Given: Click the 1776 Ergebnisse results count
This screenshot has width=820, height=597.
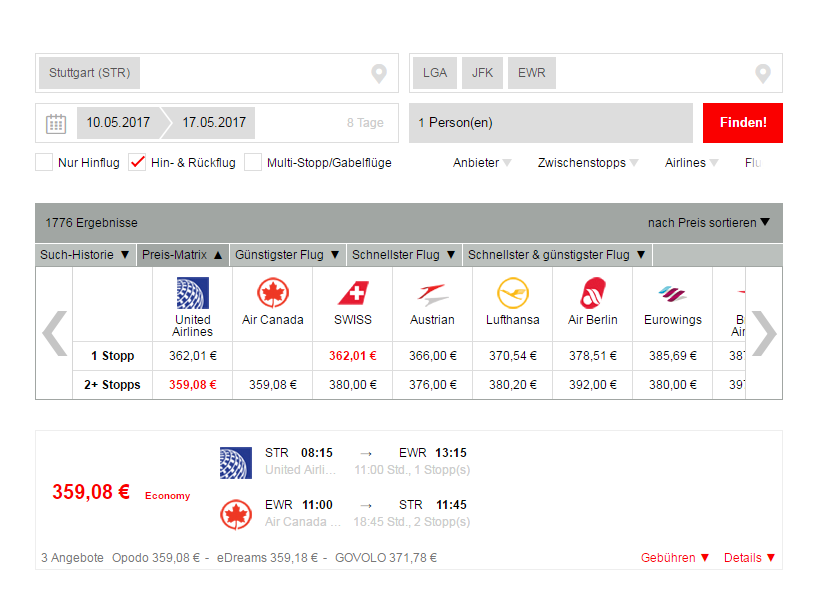Looking at the screenshot, I should 92,223.
